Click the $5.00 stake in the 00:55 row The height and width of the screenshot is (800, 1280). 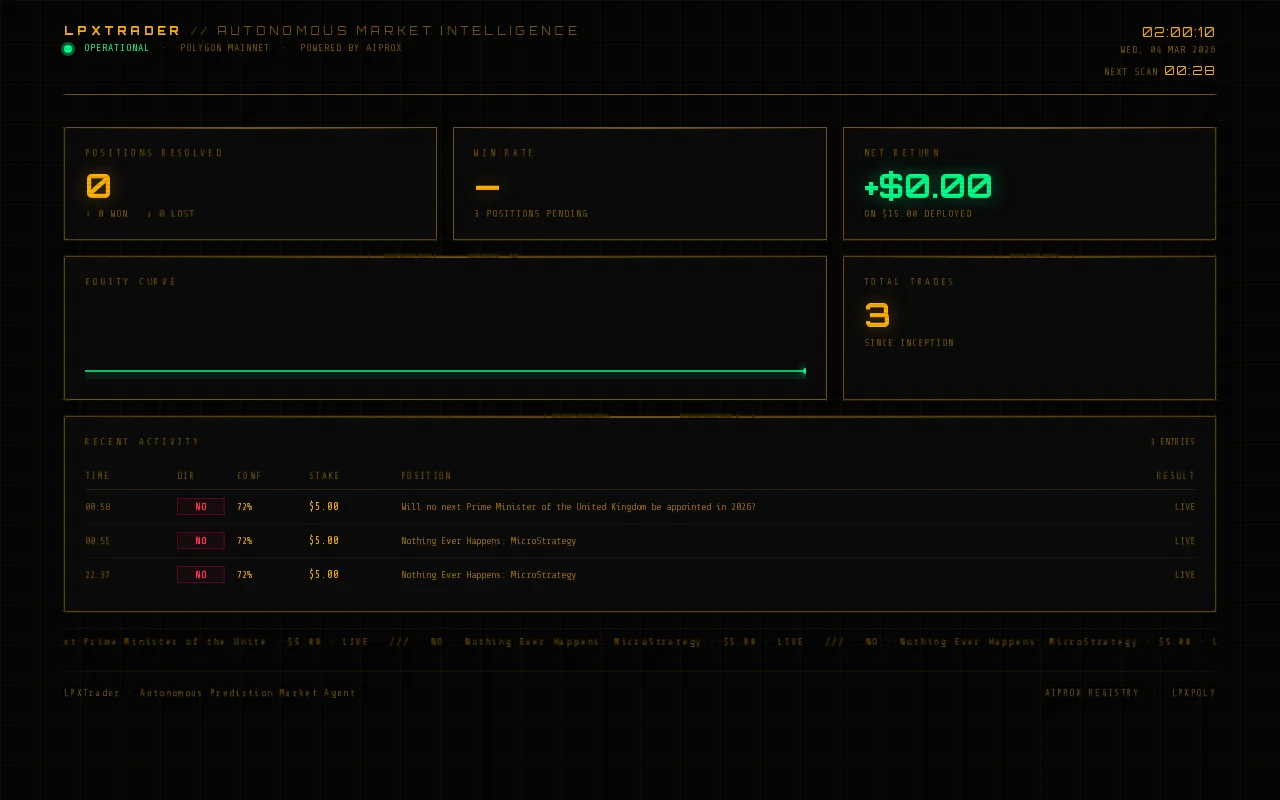pyautogui.click(x=324, y=541)
